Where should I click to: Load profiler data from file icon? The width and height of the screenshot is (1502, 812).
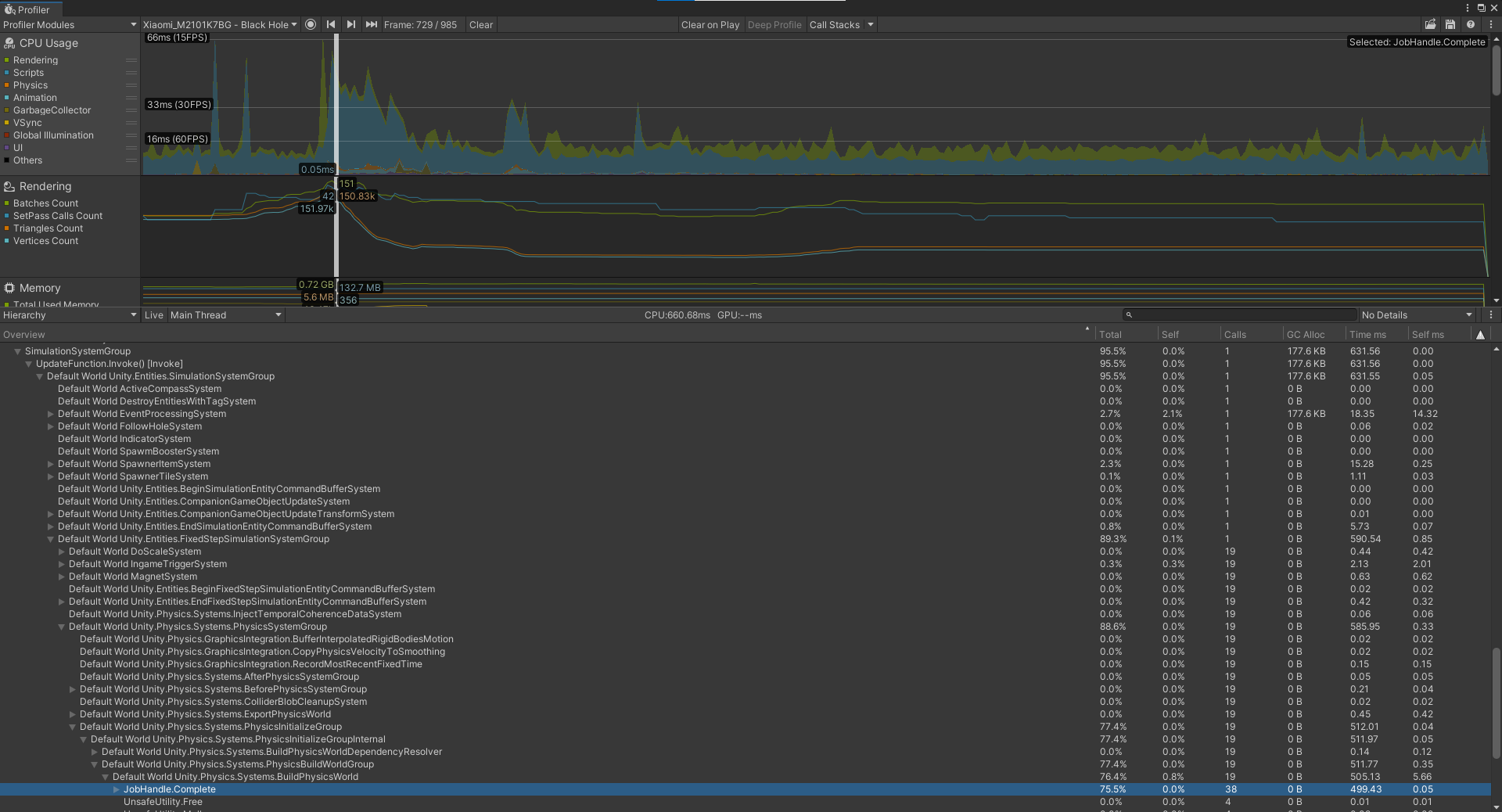1430,25
